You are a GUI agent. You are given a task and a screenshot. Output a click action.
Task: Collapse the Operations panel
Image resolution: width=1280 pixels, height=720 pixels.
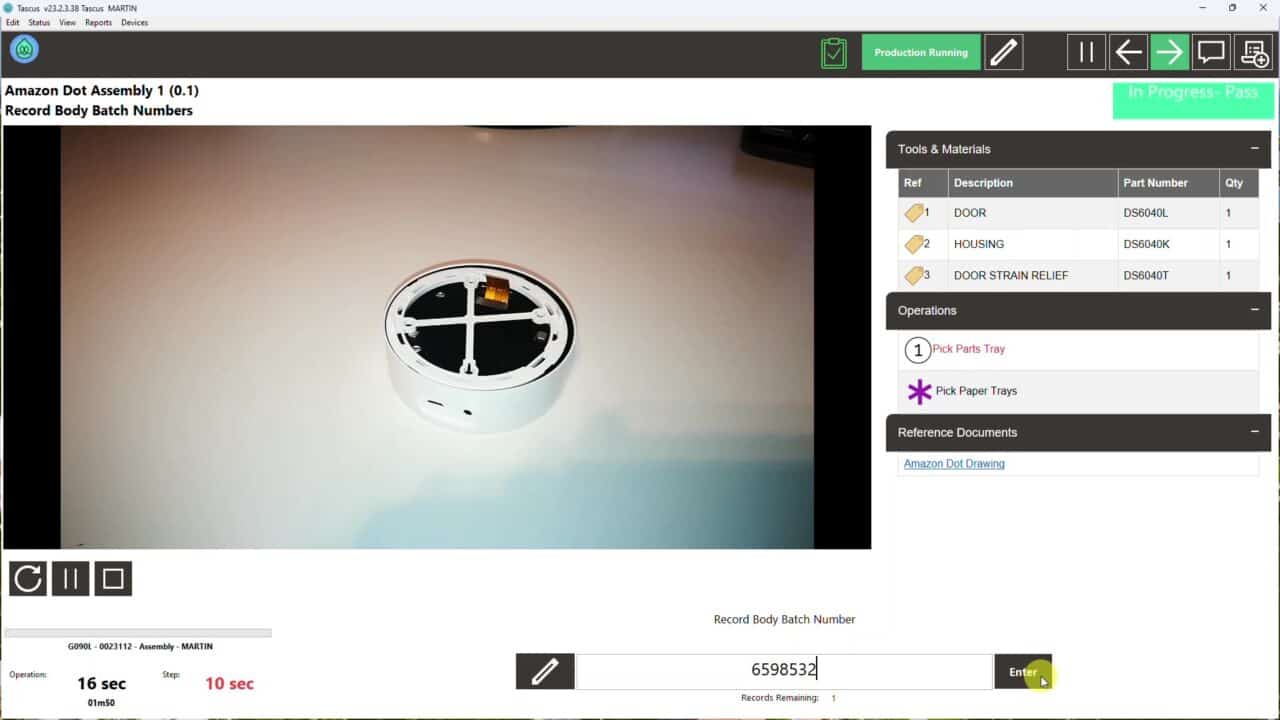[x=1254, y=310]
